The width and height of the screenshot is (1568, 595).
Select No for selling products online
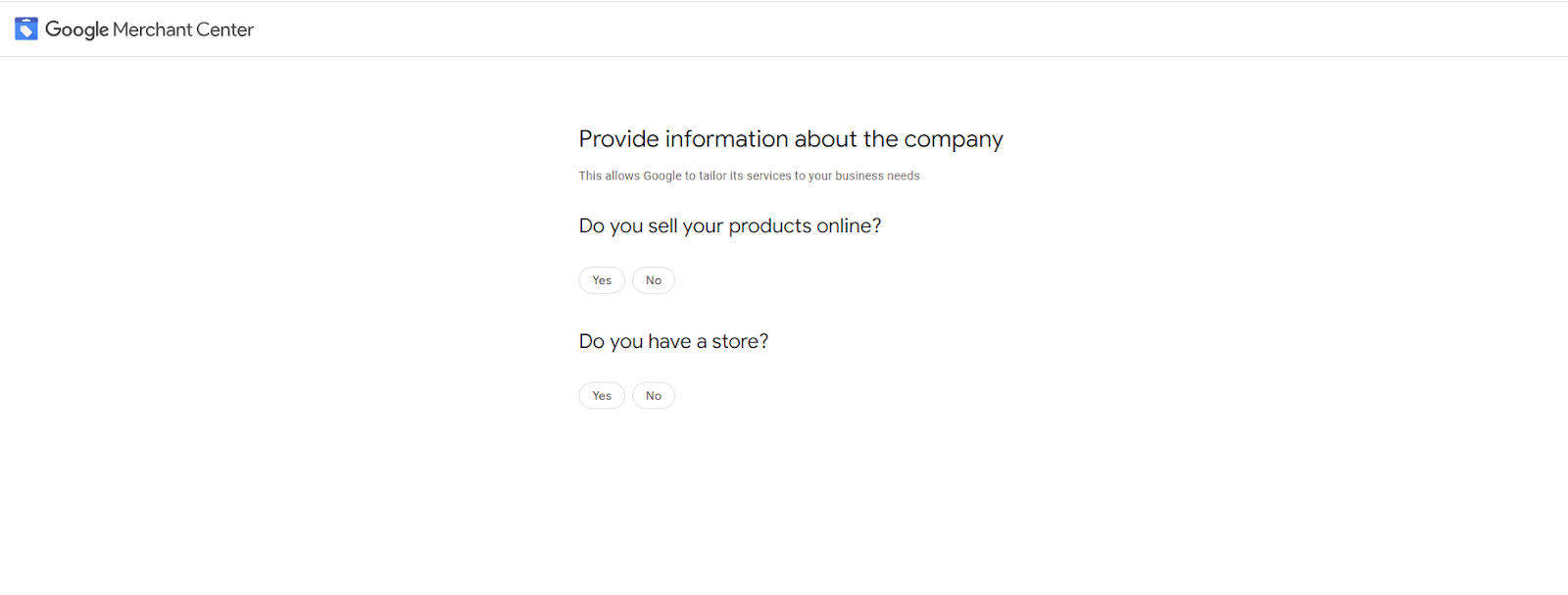(x=654, y=280)
